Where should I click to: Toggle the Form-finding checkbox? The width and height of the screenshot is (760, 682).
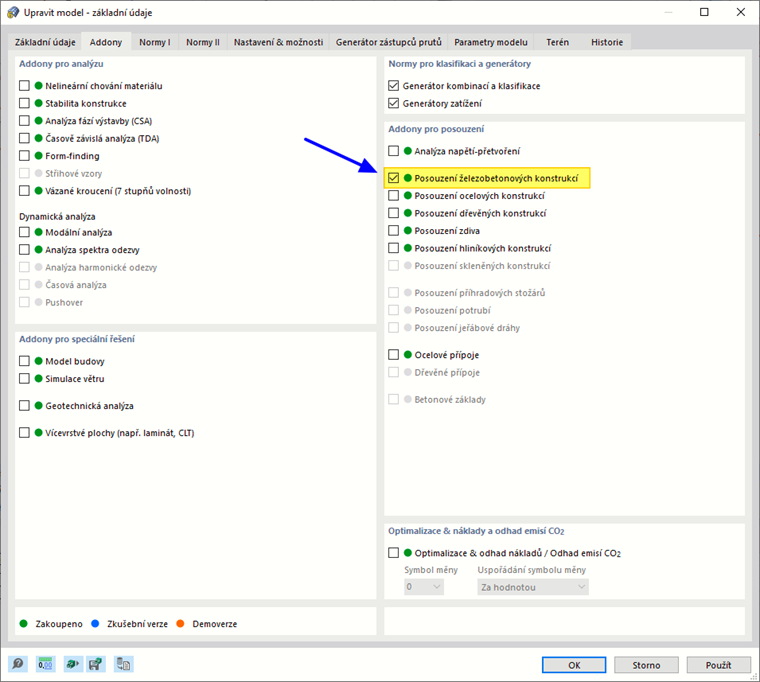pos(24,156)
